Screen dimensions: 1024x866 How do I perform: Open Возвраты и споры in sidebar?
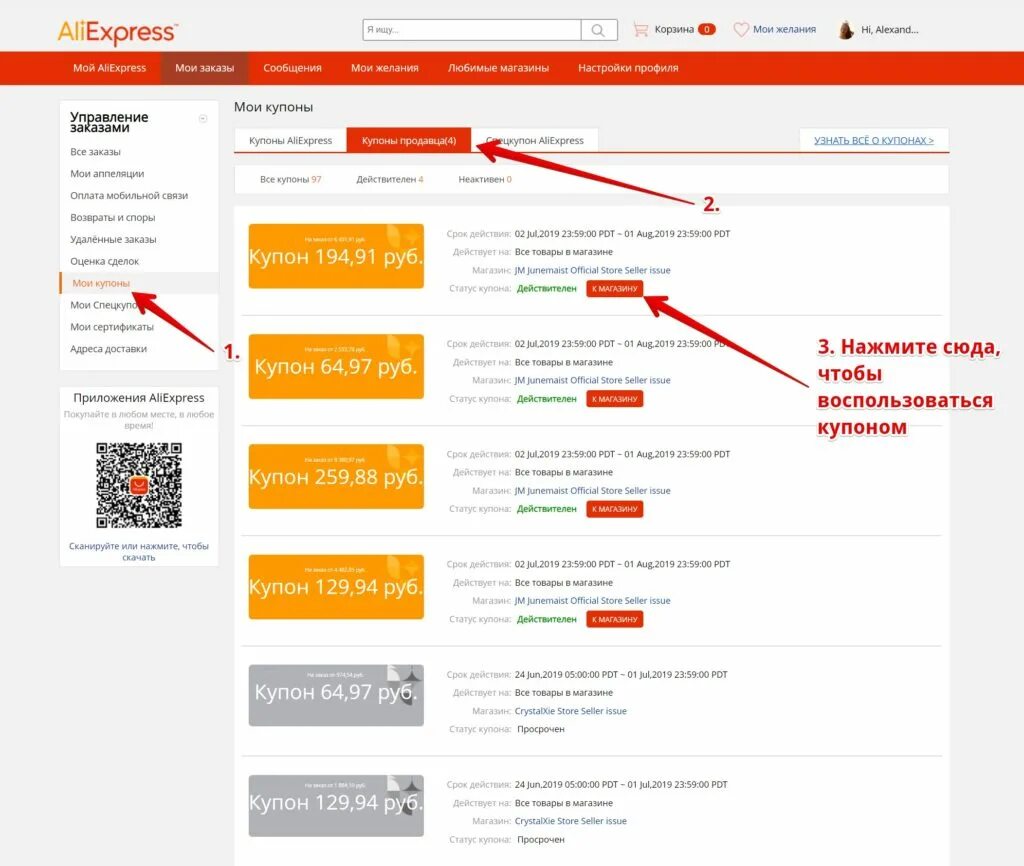(x=113, y=217)
